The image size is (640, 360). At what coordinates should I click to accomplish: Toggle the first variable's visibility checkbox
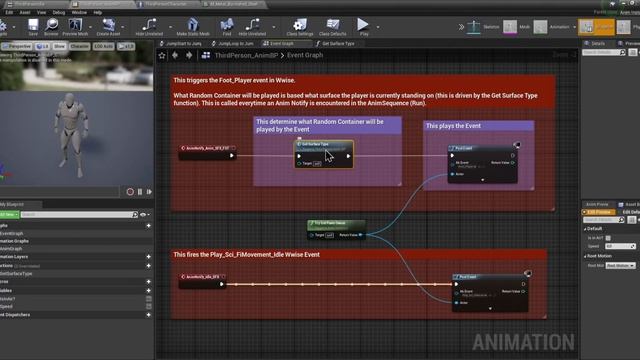(x=149, y=299)
